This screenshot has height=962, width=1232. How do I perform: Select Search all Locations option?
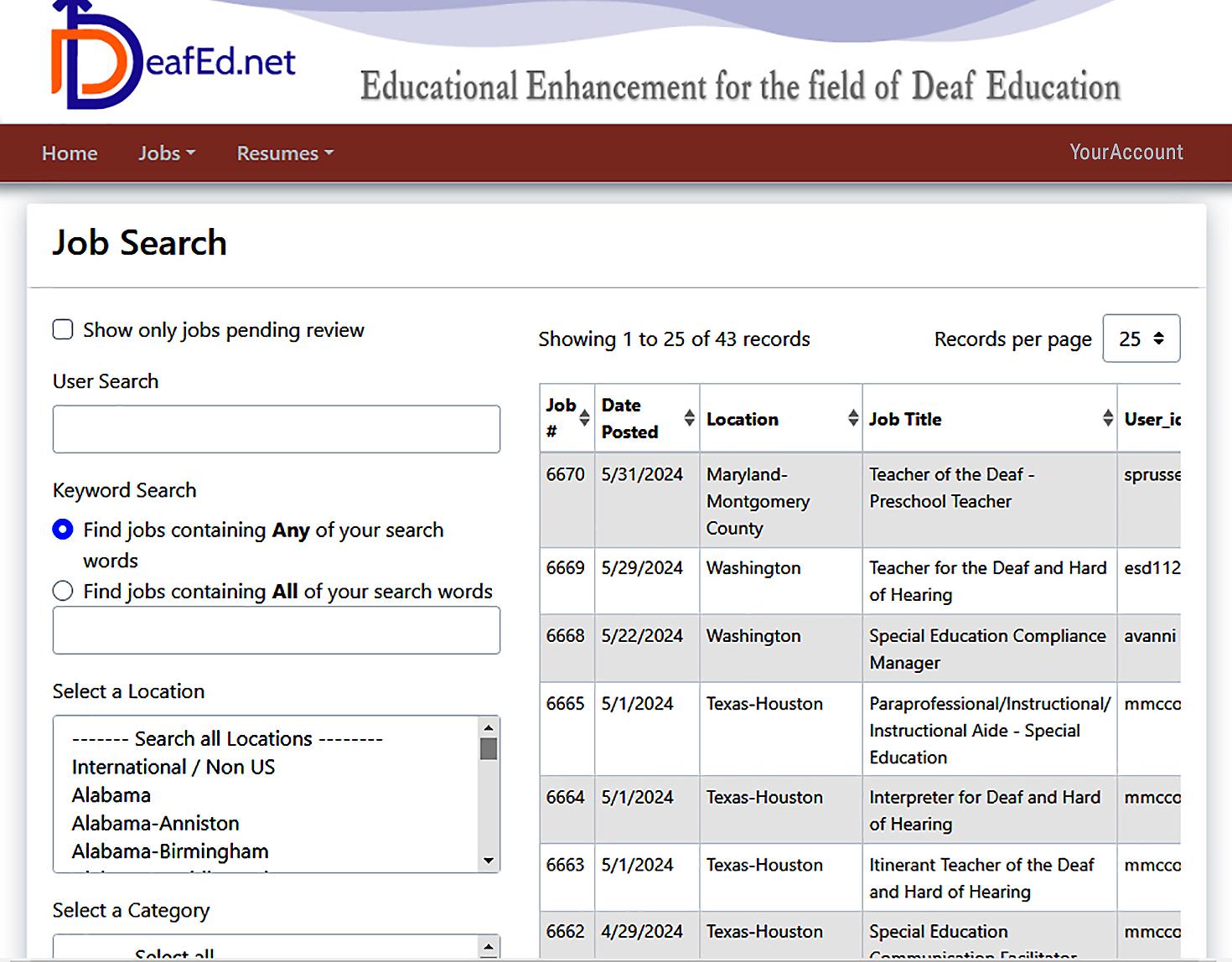click(x=227, y=738)
